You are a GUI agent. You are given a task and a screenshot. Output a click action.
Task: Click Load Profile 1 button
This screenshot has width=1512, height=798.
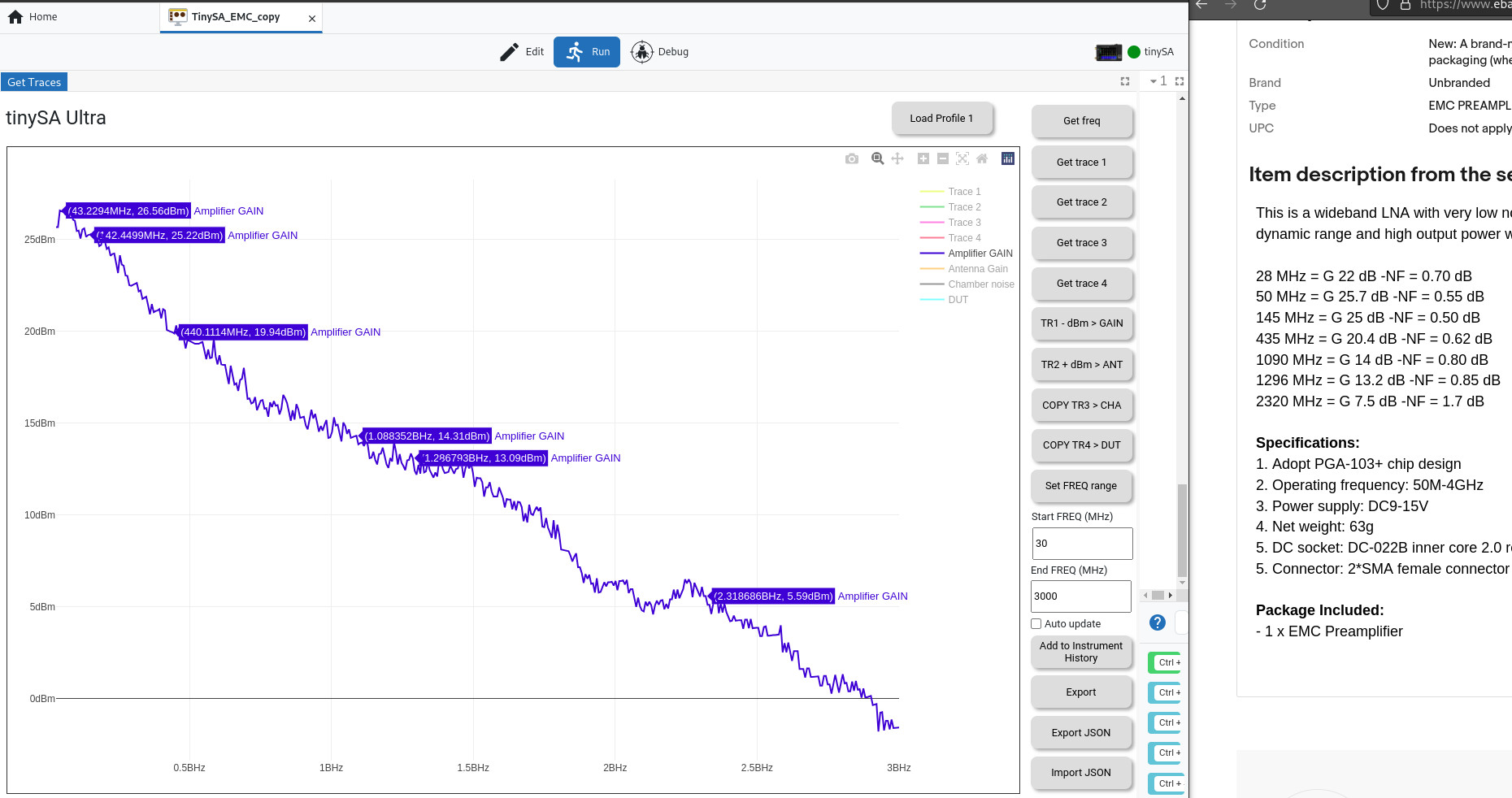[942, 119]
